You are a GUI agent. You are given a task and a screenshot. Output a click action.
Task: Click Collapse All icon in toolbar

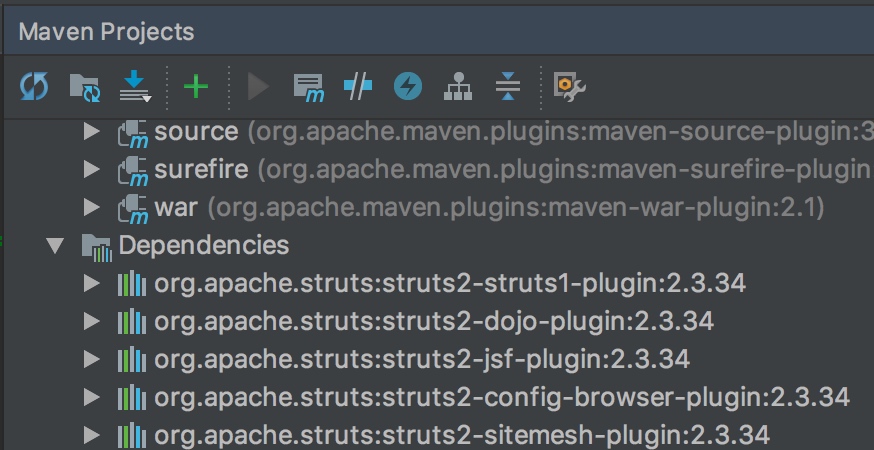(x=508, y=87)
